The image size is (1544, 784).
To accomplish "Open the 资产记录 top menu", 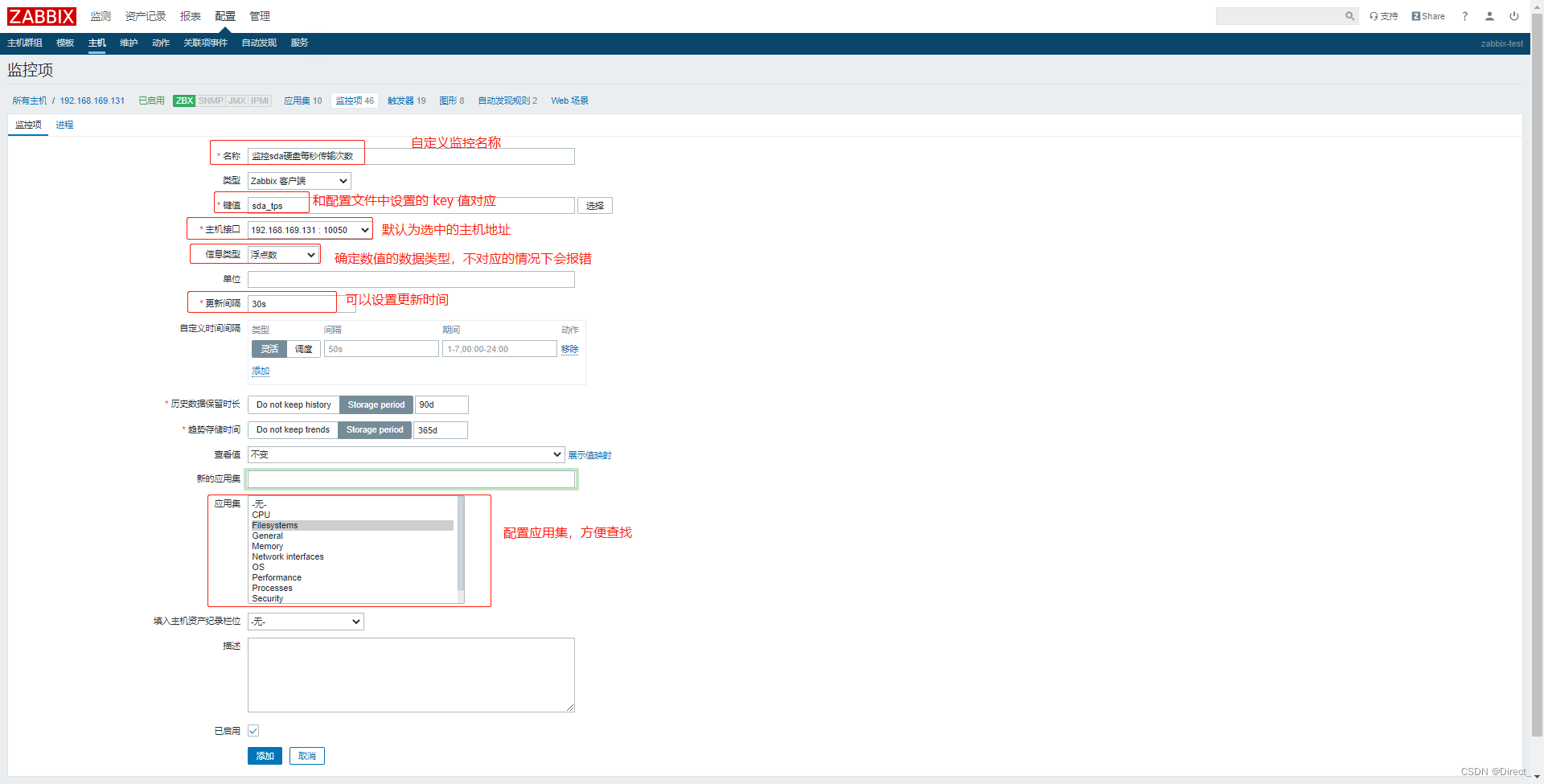I will [x=146, y=16].
